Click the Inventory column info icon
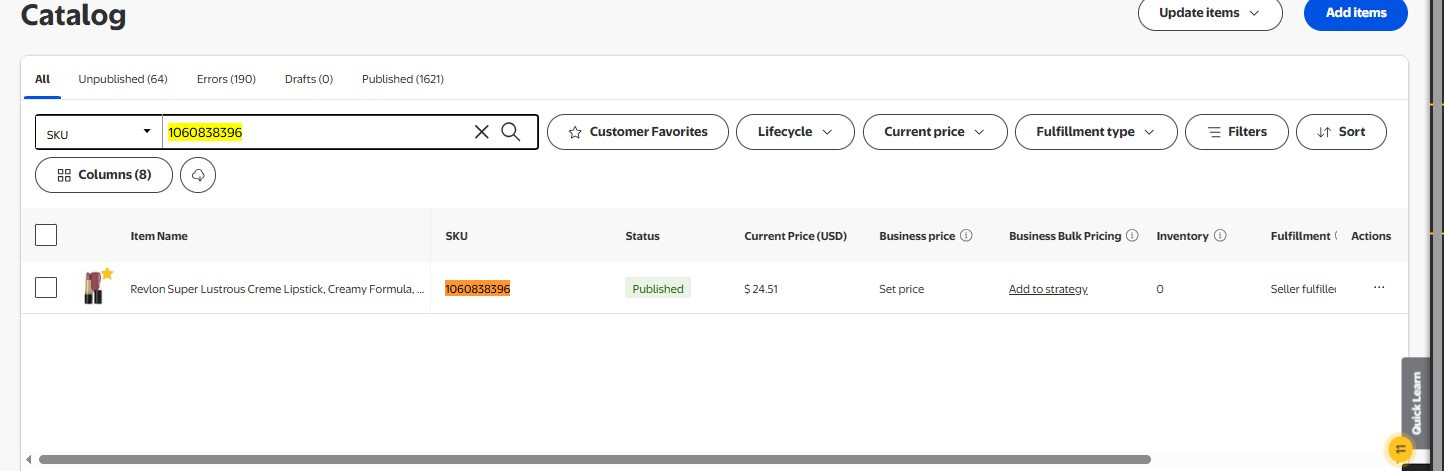Viewport: 1444px width, 471px height. point(1220,236)
